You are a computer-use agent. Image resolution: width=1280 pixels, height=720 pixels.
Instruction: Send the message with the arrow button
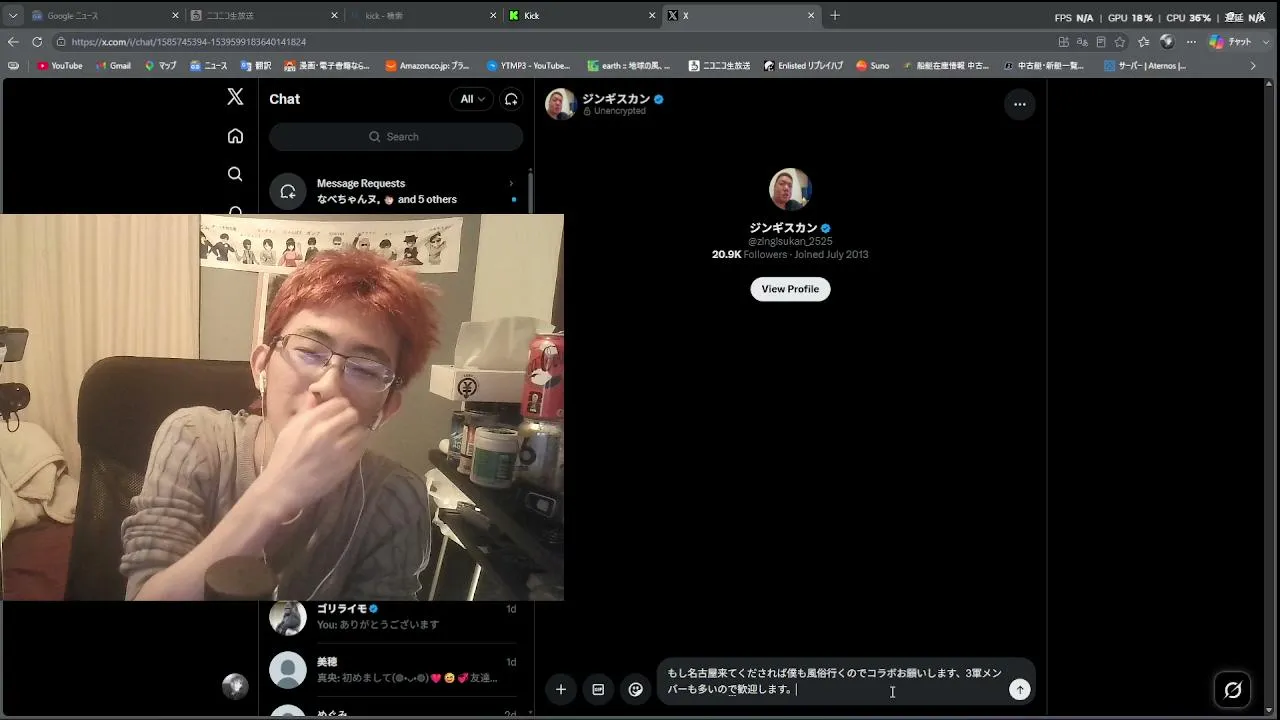(1019, 689)
